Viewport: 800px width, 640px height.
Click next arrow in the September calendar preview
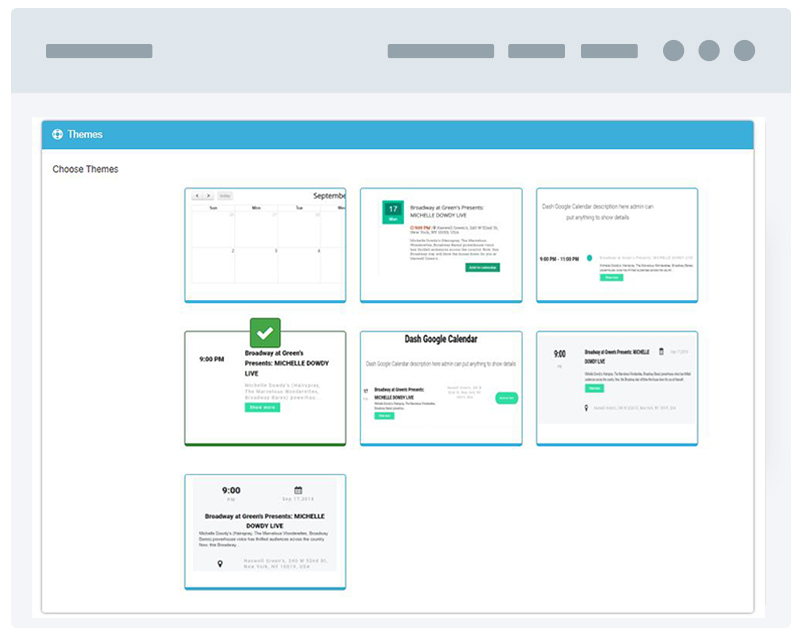208,196
